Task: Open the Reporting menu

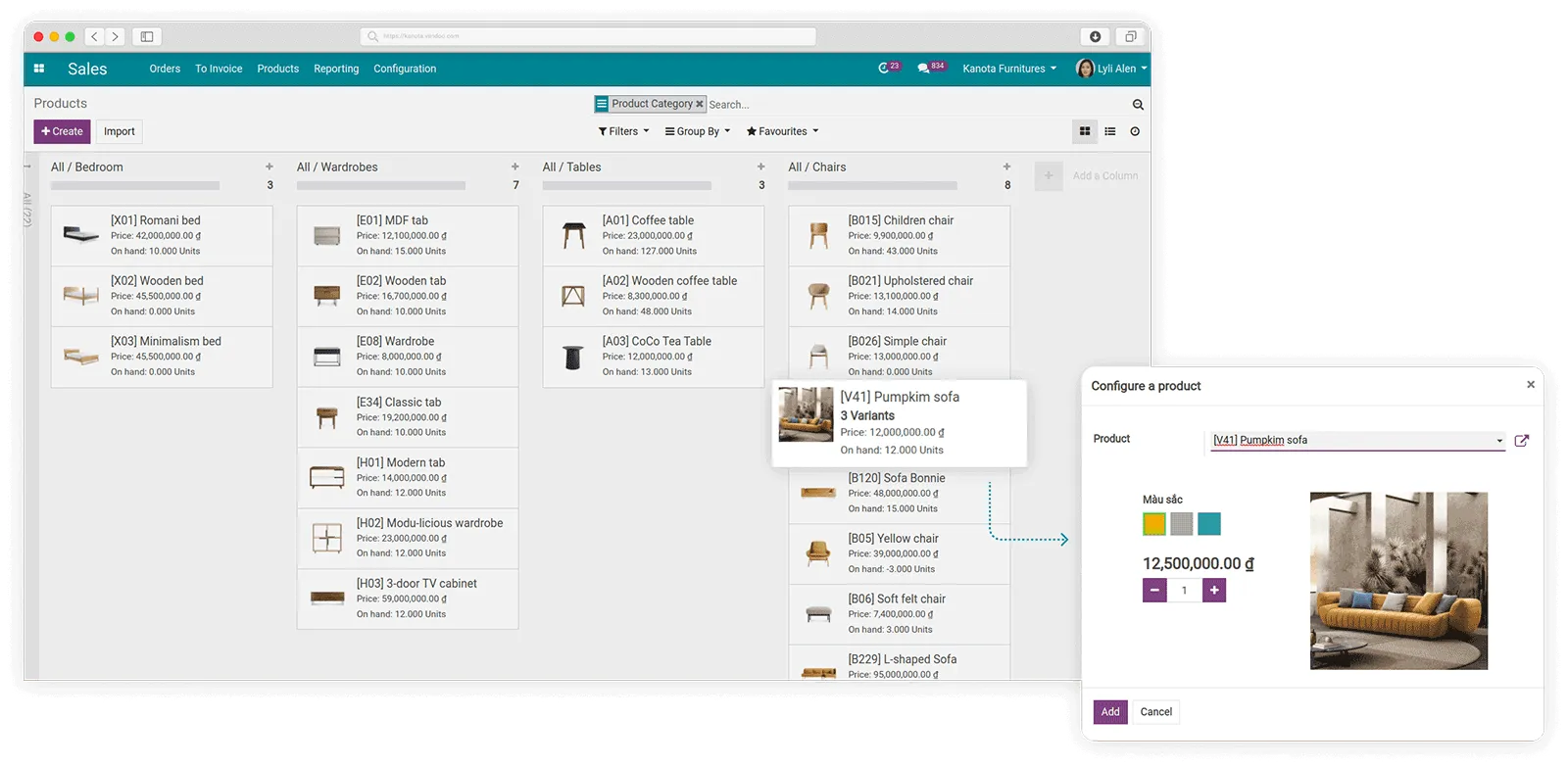Action: [336, 69]
